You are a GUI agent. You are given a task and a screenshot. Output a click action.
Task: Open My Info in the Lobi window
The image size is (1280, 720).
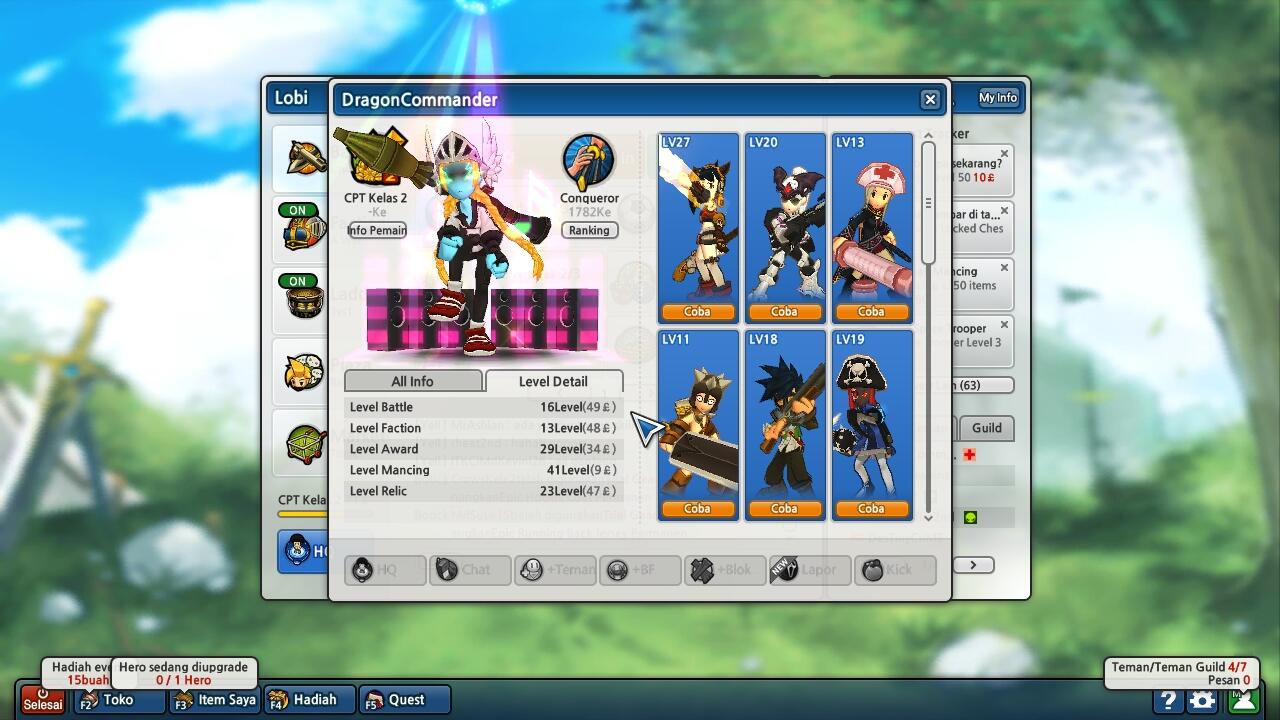pyautogui.click(x=998, y=97)
